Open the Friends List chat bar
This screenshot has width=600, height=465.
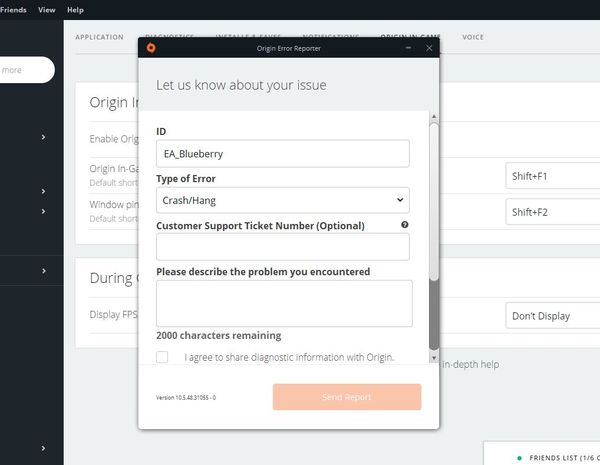click(542, 454)
